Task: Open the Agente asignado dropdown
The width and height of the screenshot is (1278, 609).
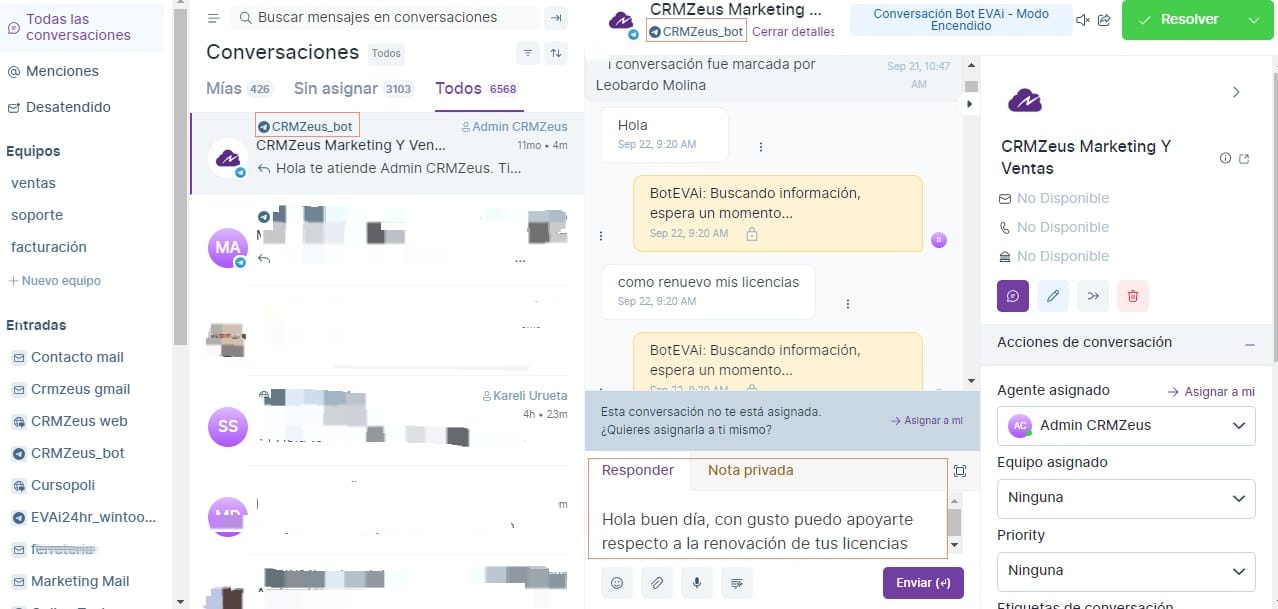Action: [1125, 425]
